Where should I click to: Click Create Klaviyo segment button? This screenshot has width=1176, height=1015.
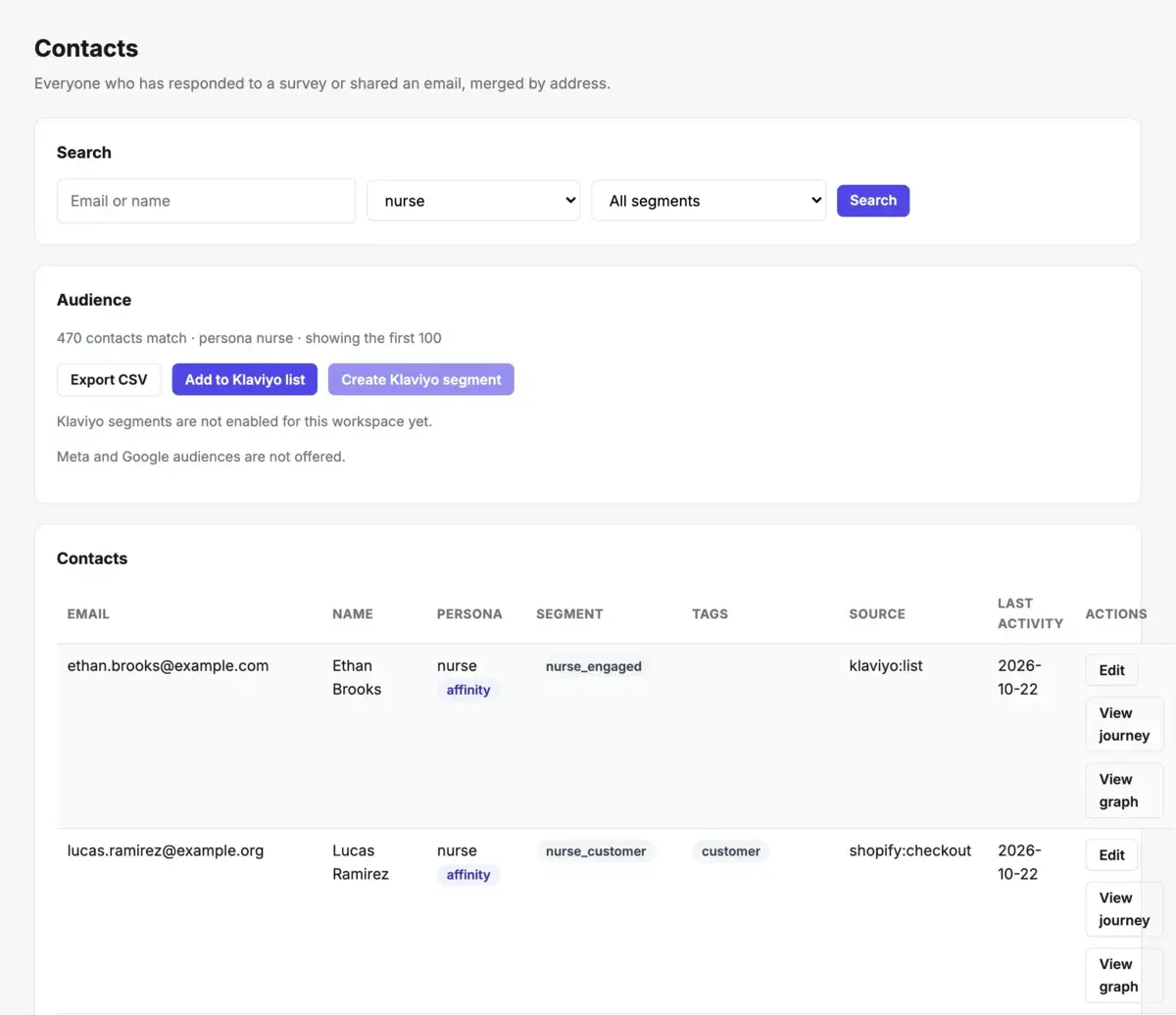click(421, 380)
